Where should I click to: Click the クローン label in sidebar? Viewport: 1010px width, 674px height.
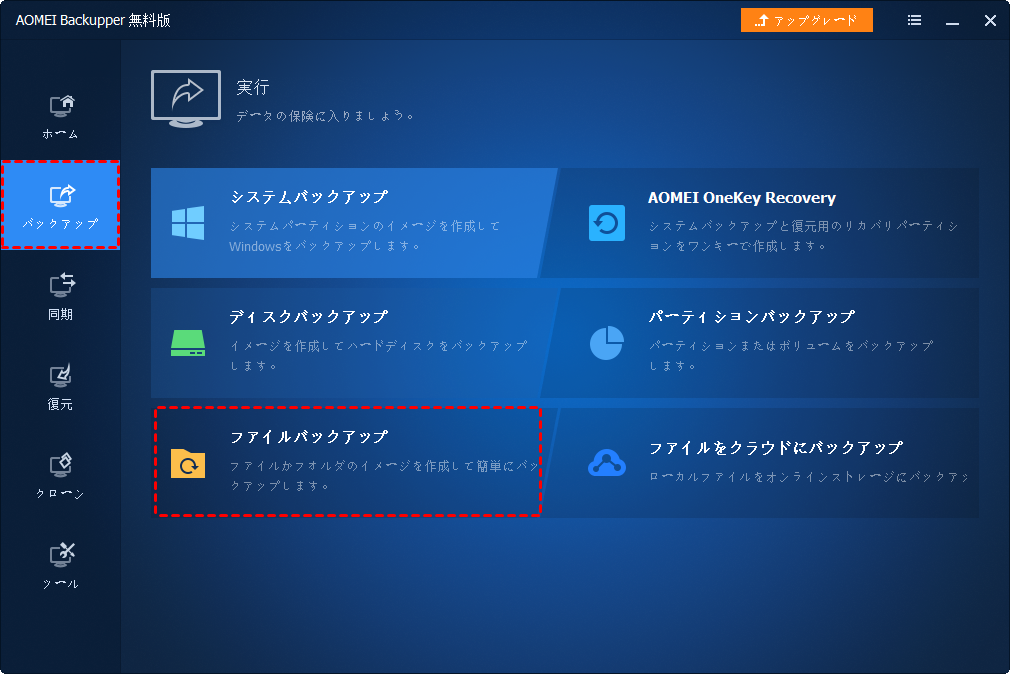61,494
